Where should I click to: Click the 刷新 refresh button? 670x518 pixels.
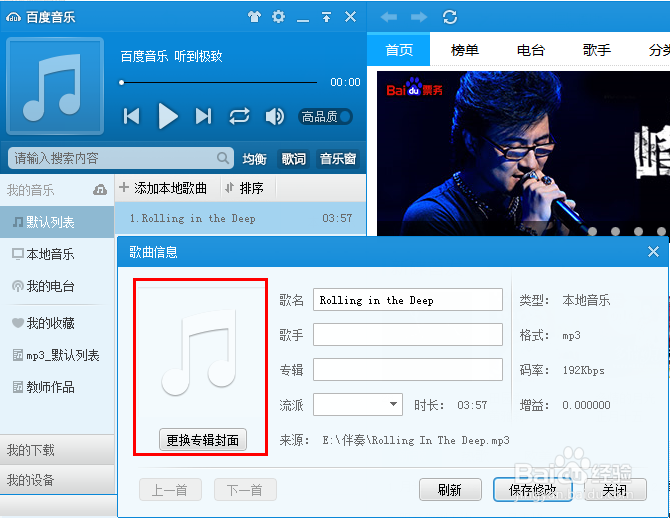(450, 490)
